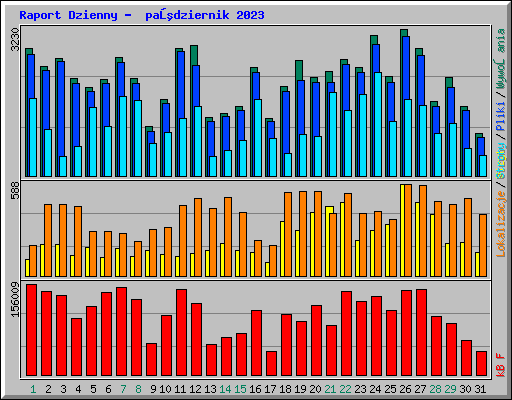
Task: Click the Pliki legend label
Action: [x=500, y=116]
